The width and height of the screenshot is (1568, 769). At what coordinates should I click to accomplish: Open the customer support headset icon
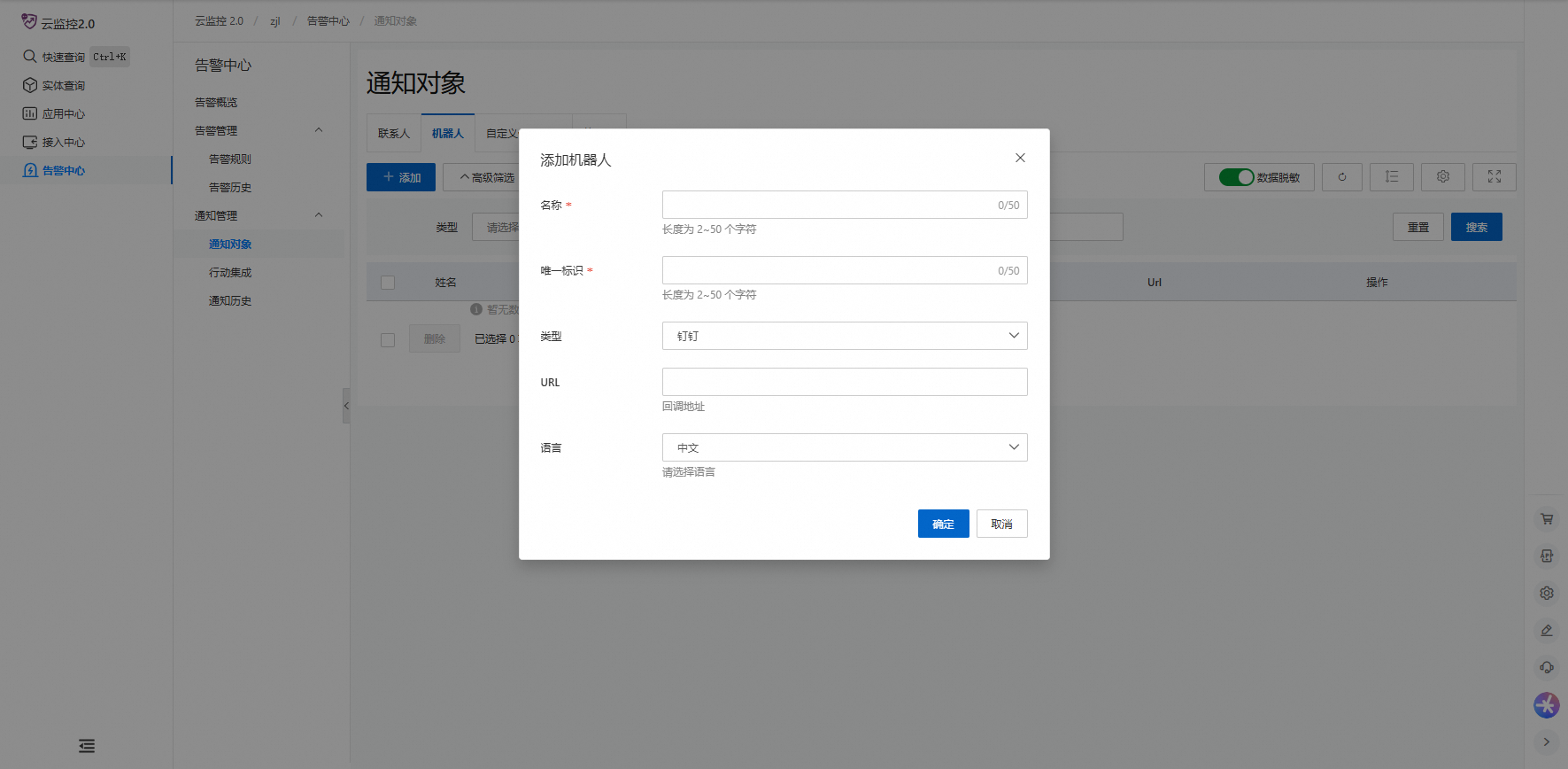click(1547, 668)
